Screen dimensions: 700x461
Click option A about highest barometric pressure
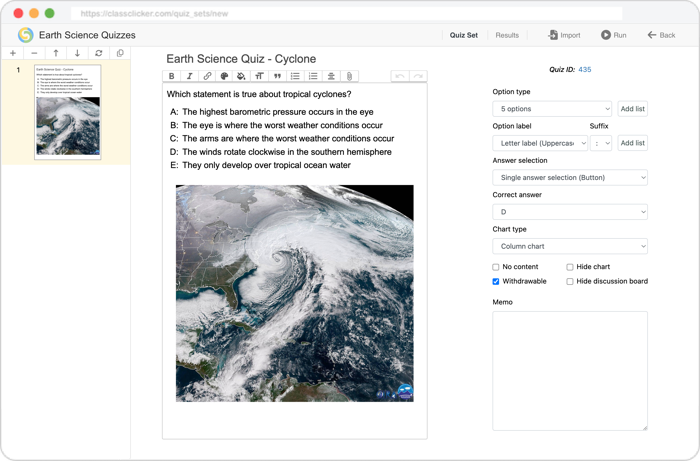click(x=271, y=112)
